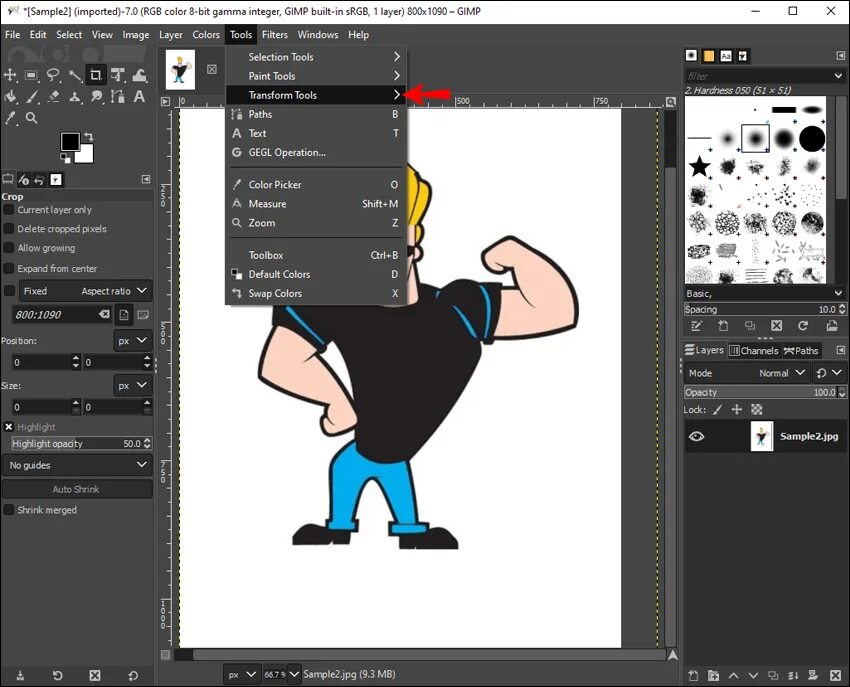Click the create new layer icon
Viewport: 850px width, 687px height.
(x=693, y=675)
